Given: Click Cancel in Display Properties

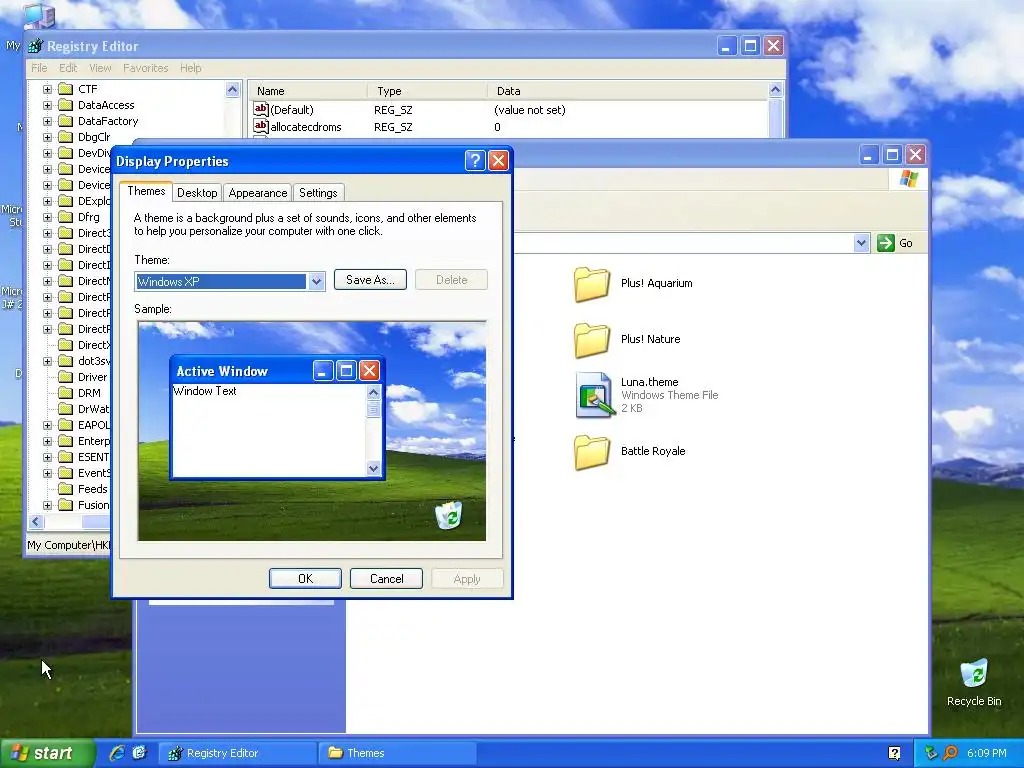Looking at the screenshot, I should point(386,579).
